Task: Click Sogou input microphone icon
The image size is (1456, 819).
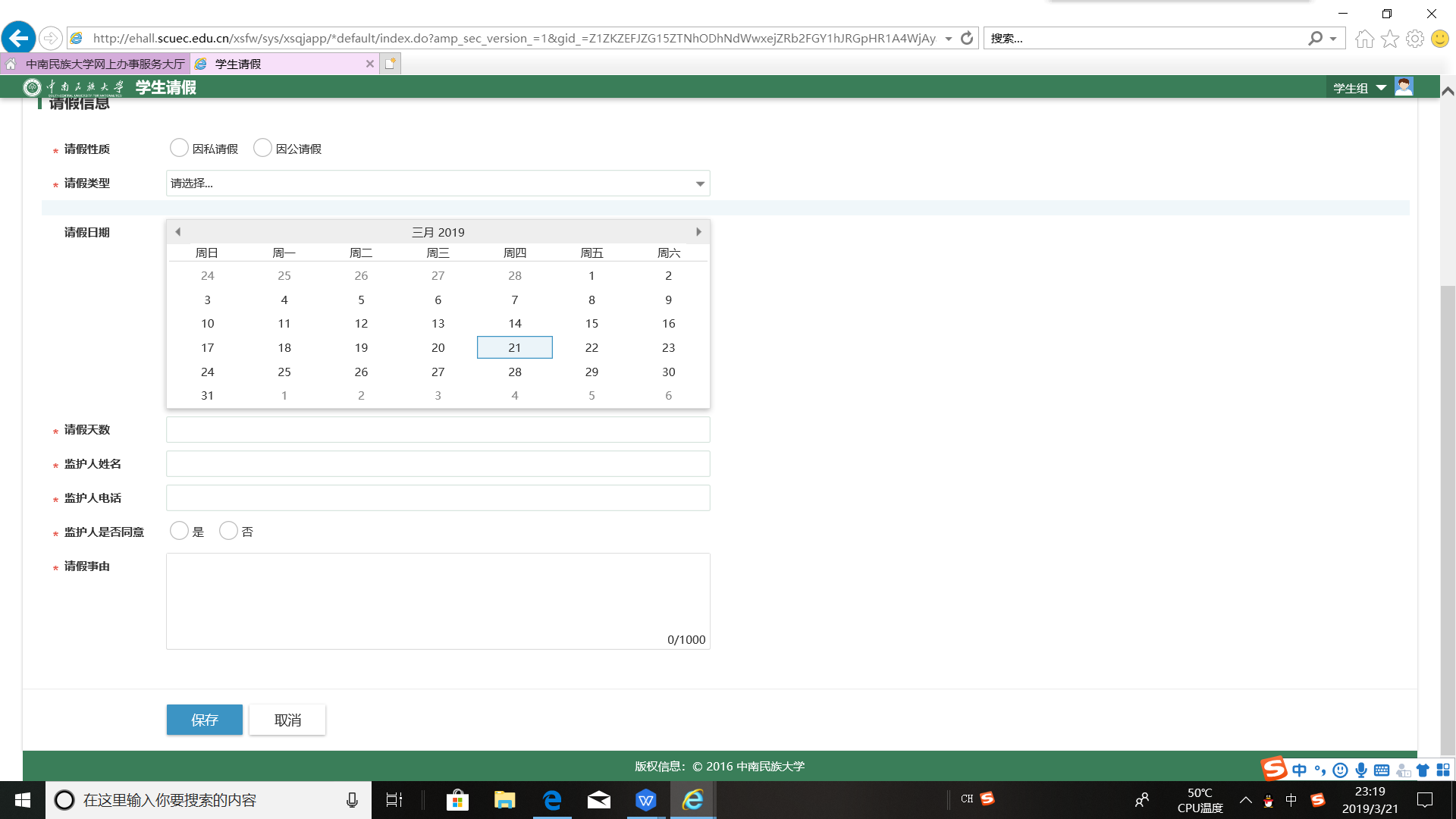Action: click(x=1361, y=770)
